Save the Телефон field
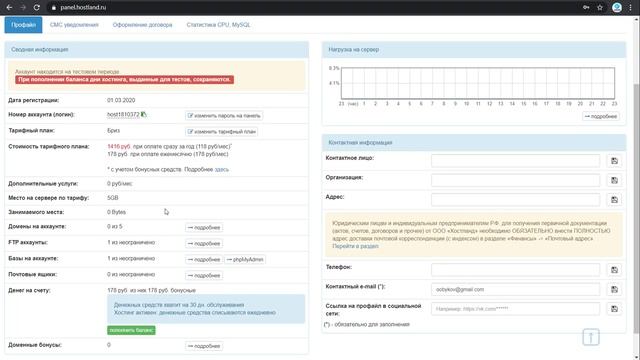The image size is (640, 360). (614, 270)
